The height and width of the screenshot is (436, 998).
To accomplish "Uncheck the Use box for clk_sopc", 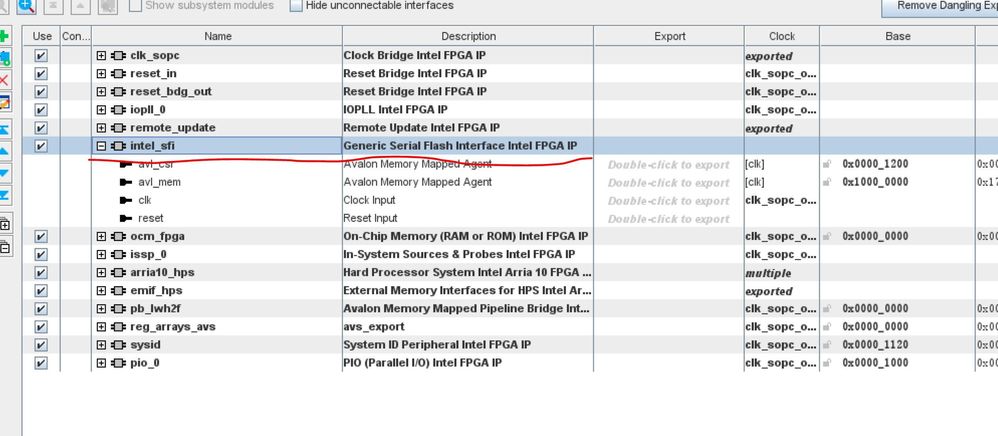I will (41, 56).
